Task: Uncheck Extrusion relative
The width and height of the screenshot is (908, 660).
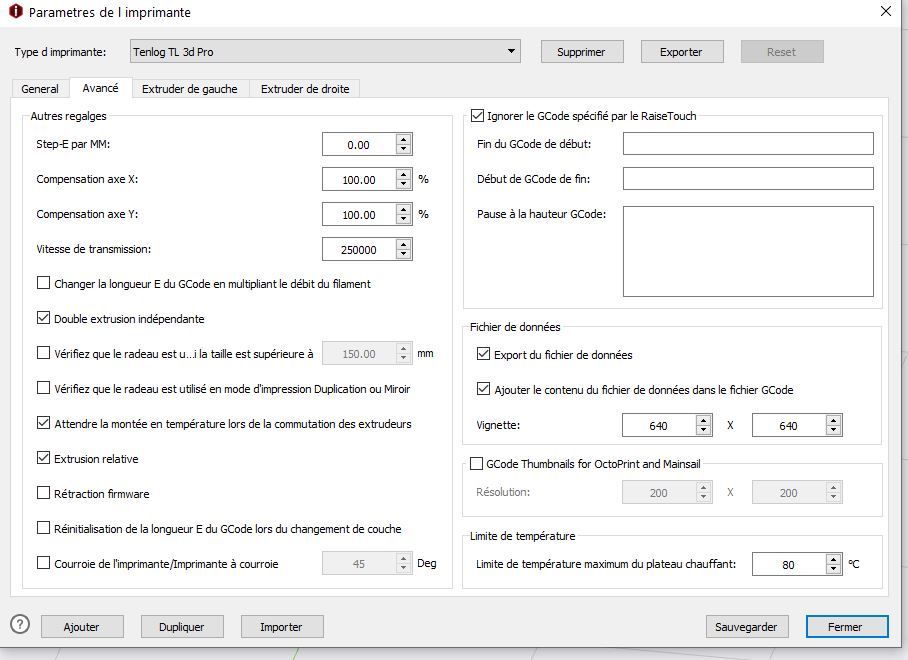Action: [43, 458]
